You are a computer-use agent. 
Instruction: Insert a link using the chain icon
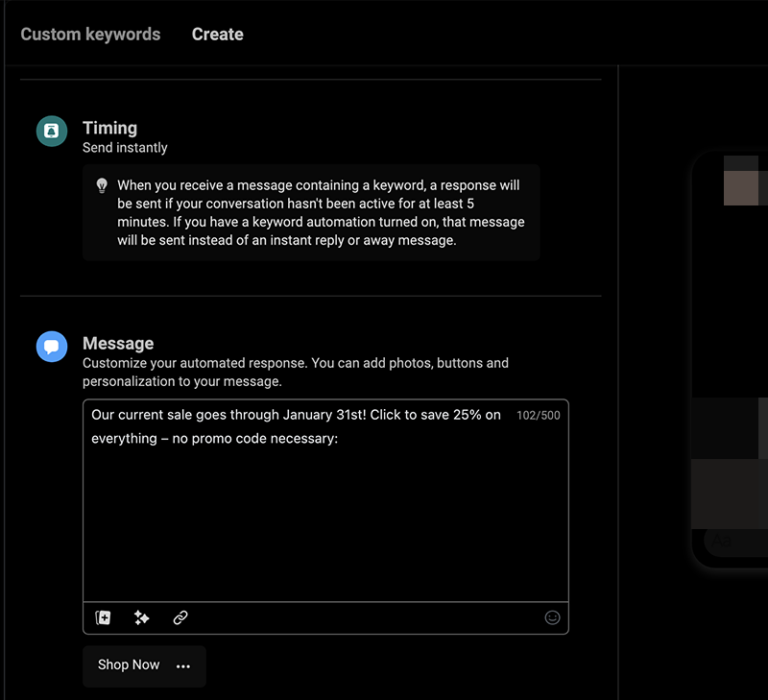[180, 618]
